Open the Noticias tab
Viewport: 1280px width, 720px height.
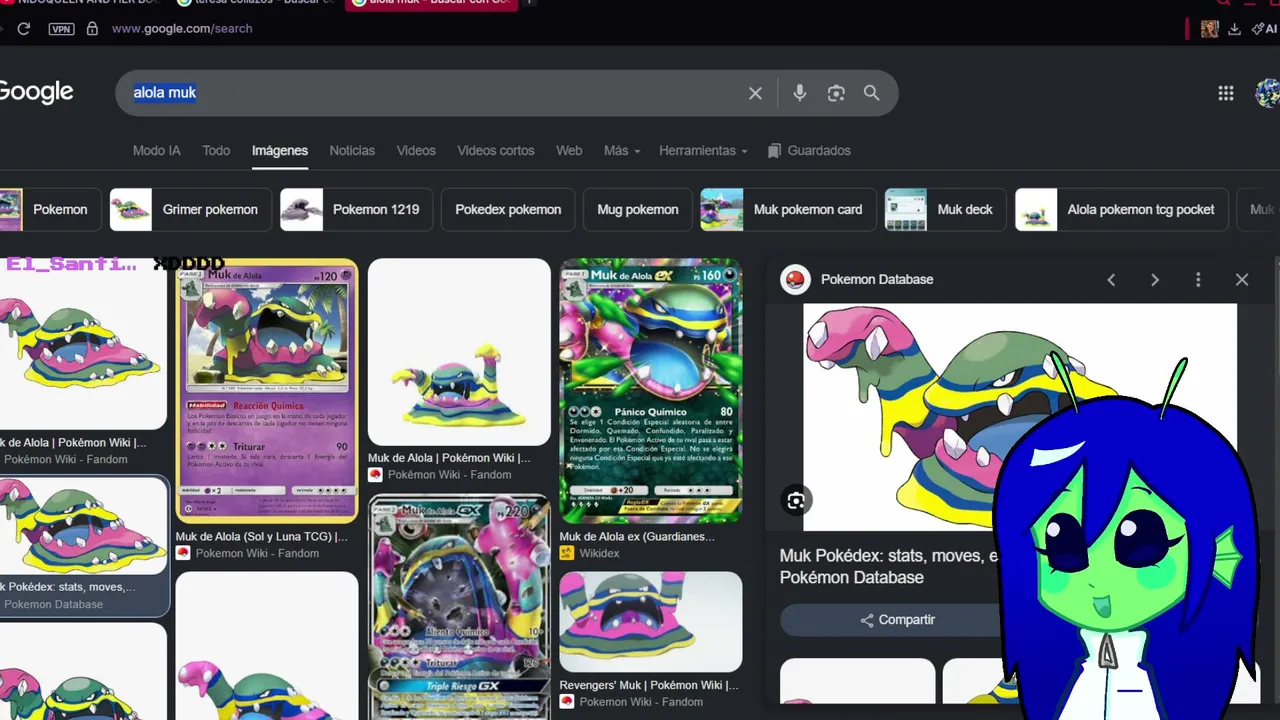coord(352,150)
